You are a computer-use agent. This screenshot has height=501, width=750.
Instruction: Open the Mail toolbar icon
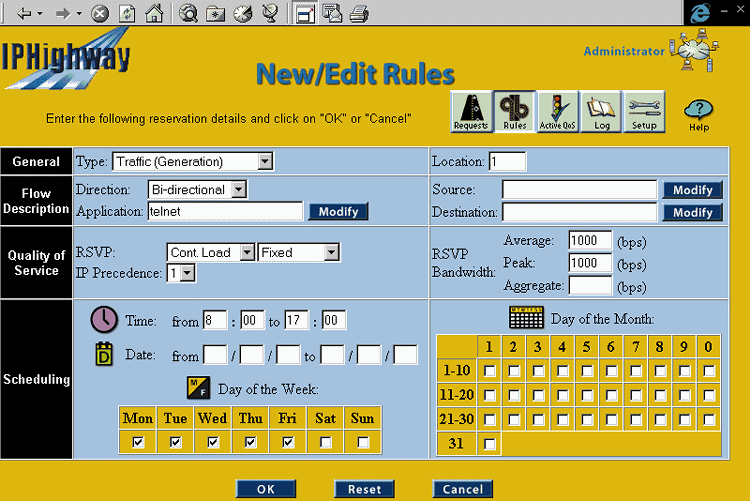pos(332,13)
